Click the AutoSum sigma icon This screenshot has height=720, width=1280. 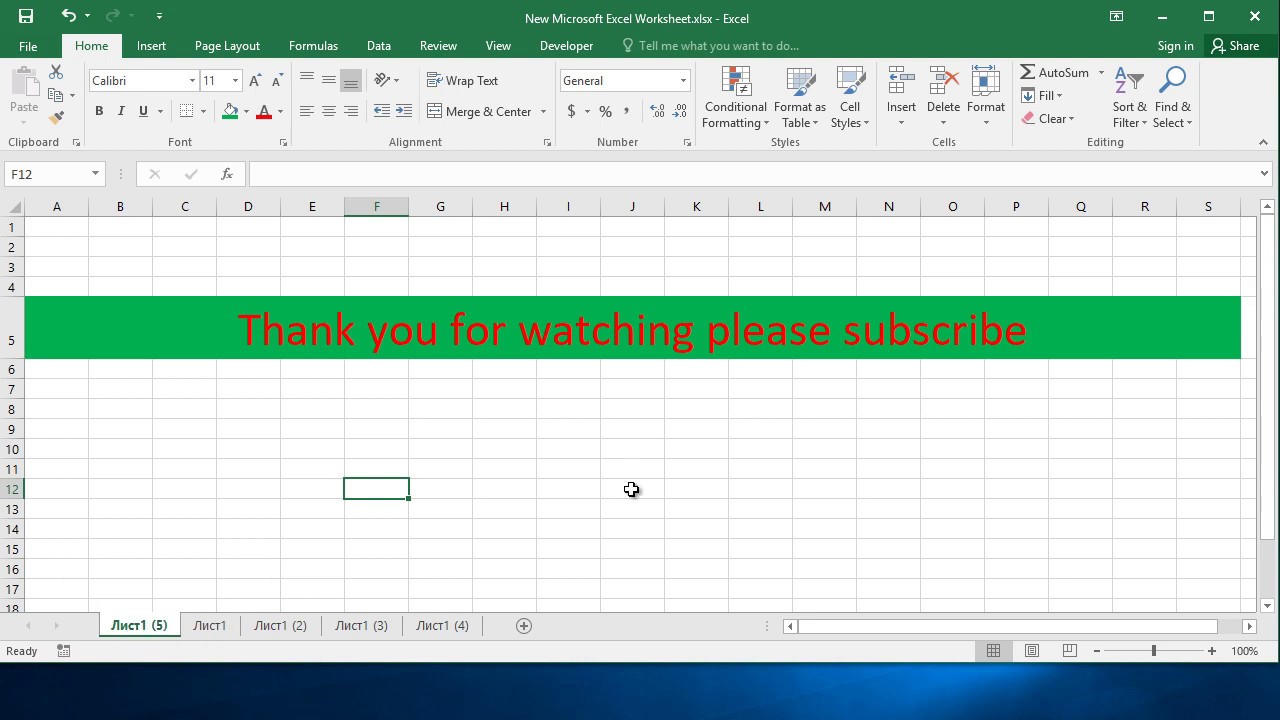1028,72
